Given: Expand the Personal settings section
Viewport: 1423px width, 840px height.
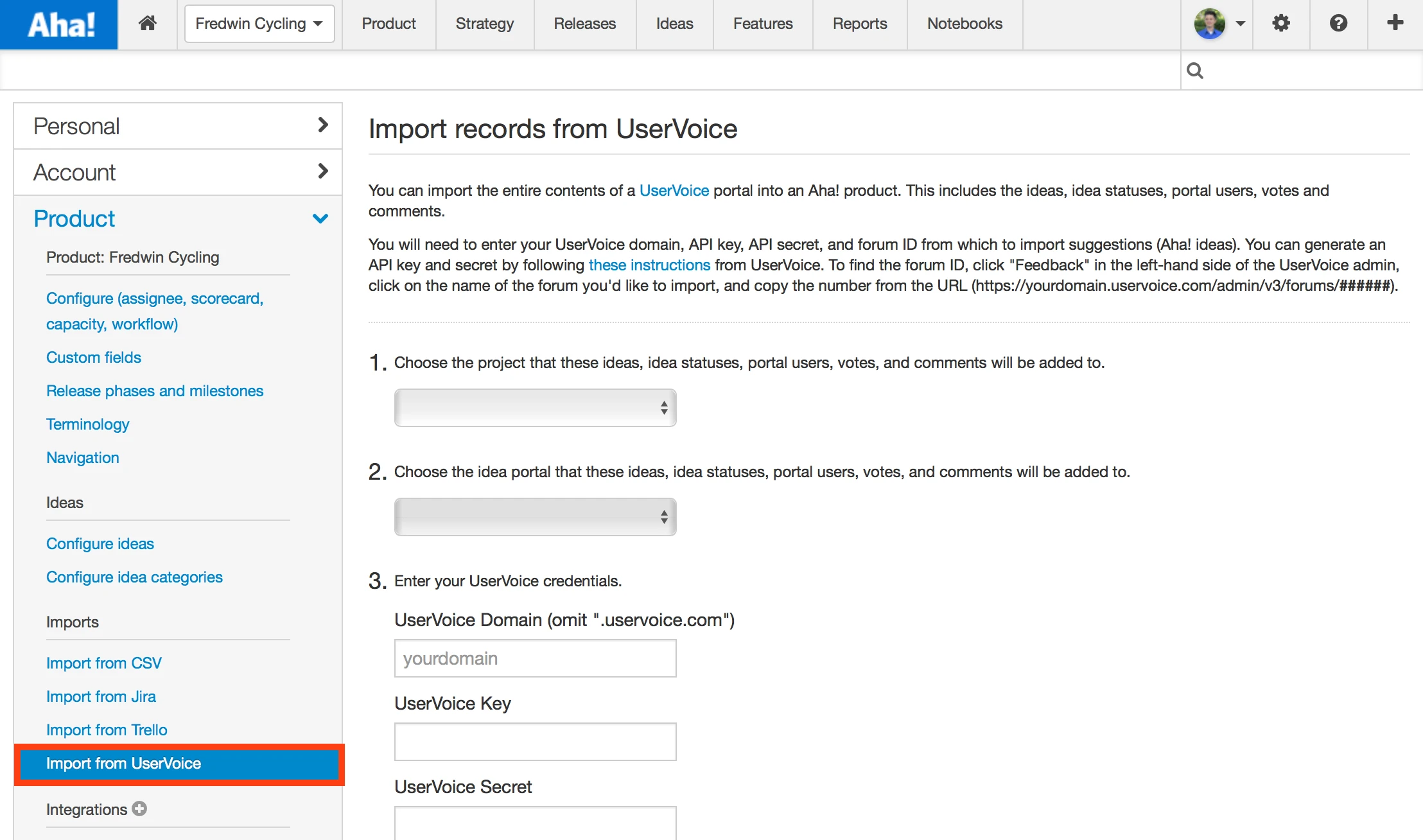Looking at the screenshot, I should (178, 126).
